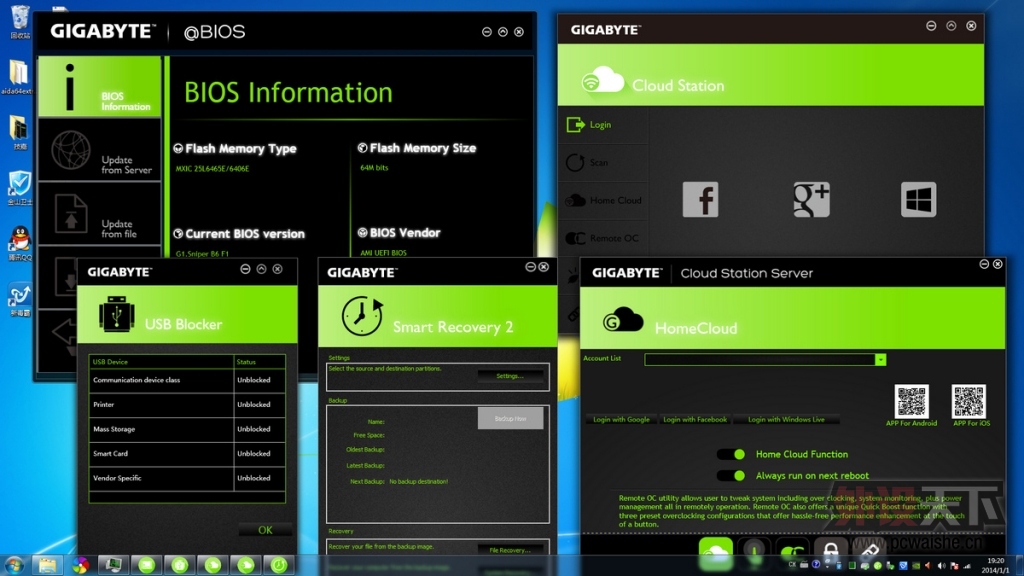Viewport: 1024px width, 576px height.
Task: Open the BIOS Information tab in @BIOS
Action: [99, 87]
